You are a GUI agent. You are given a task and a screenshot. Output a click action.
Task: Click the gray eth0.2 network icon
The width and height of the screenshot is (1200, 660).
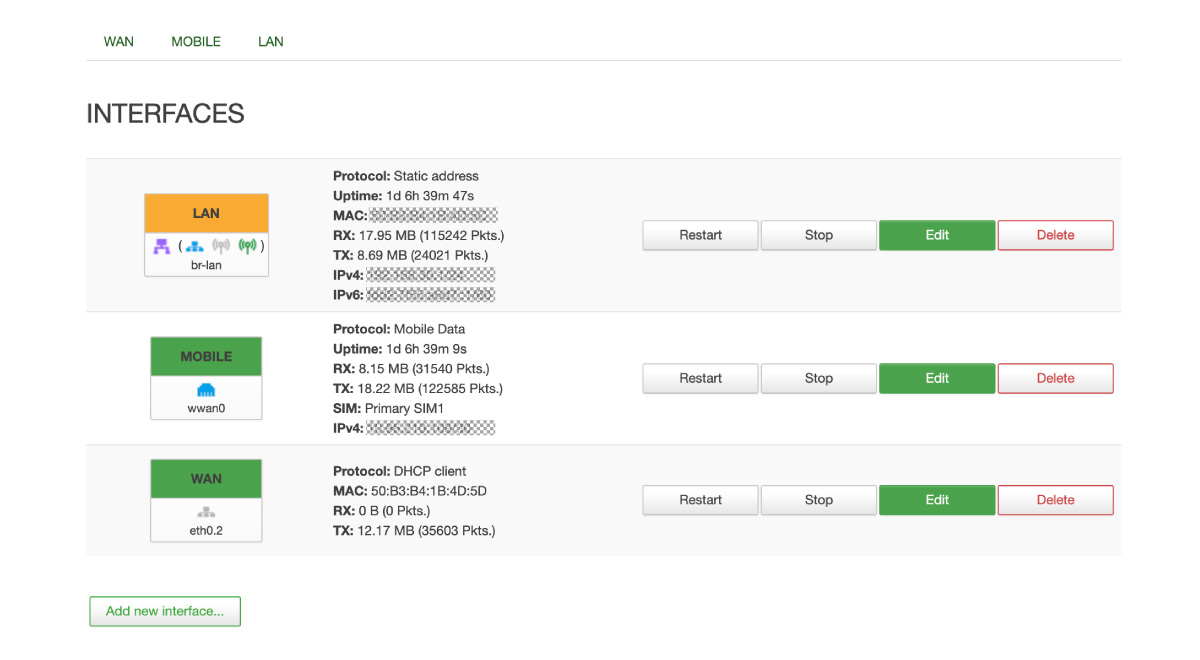coord(206,513)
